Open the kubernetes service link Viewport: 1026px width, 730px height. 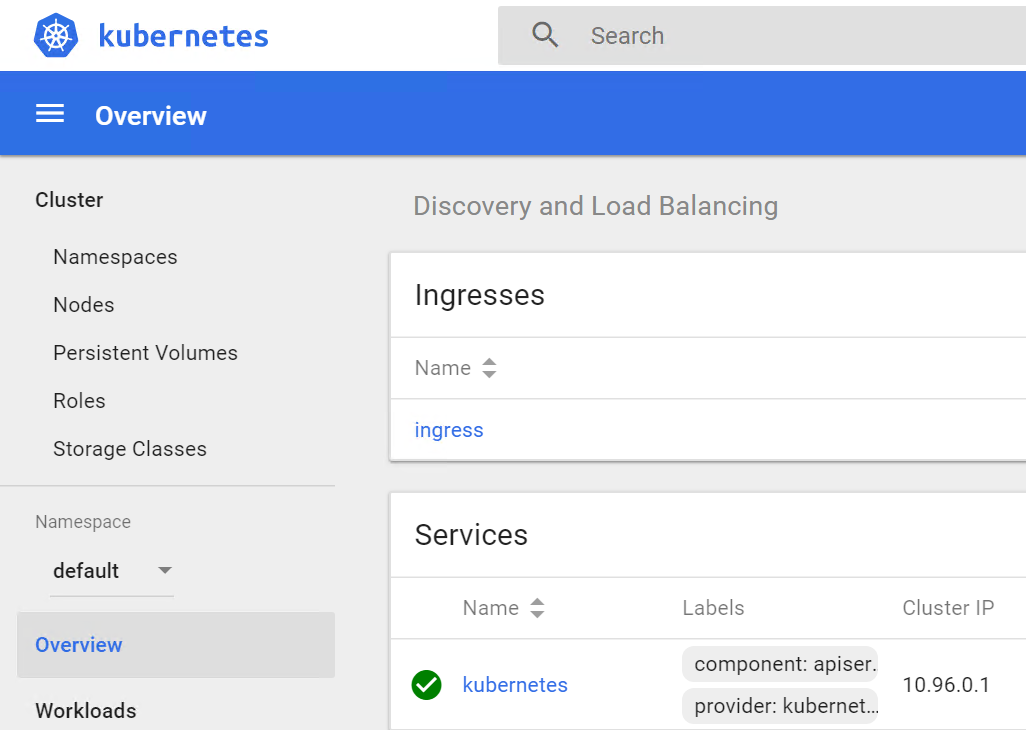515,685
